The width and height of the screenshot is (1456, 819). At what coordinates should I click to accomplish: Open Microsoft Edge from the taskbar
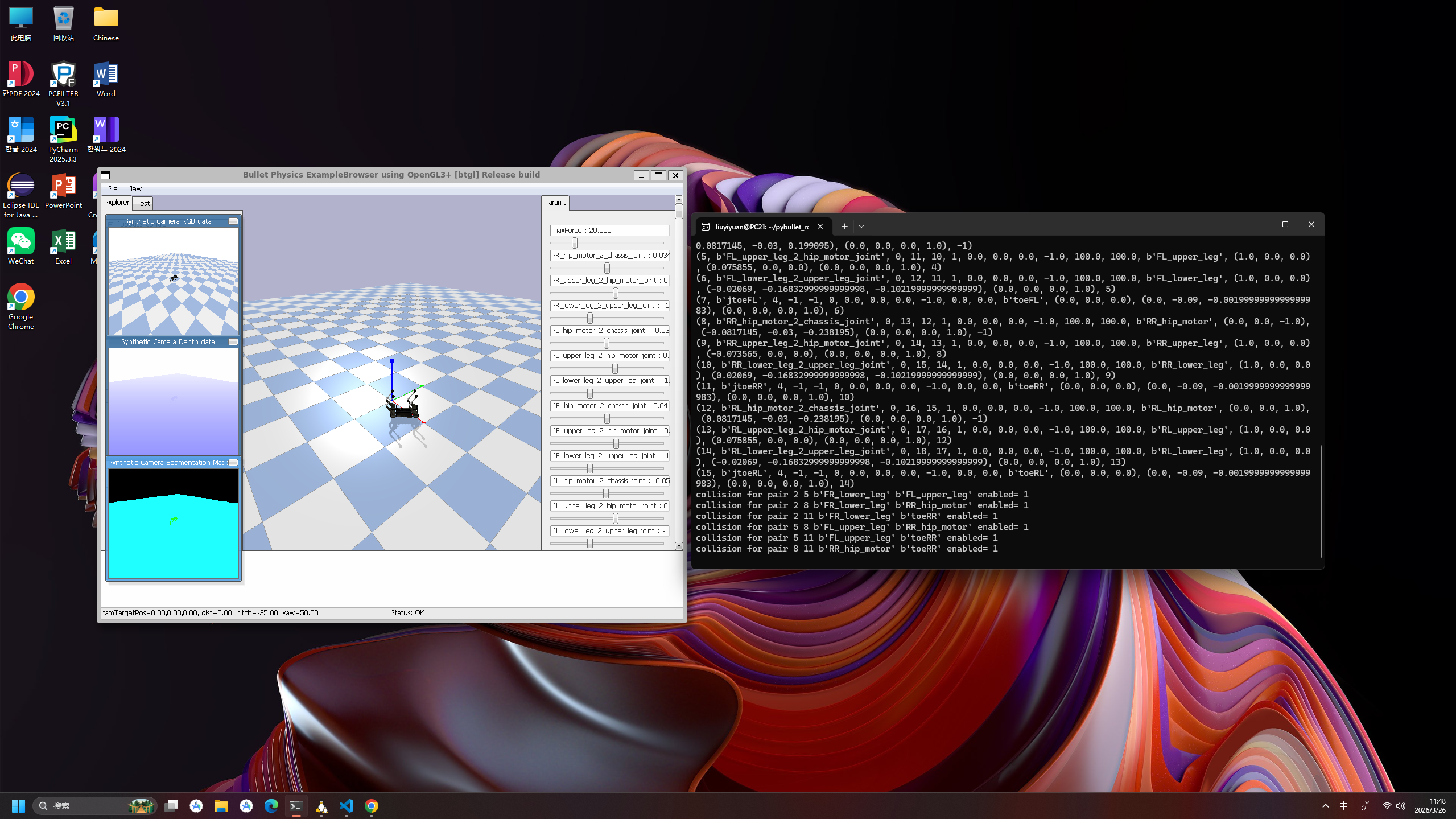point(271,806)
